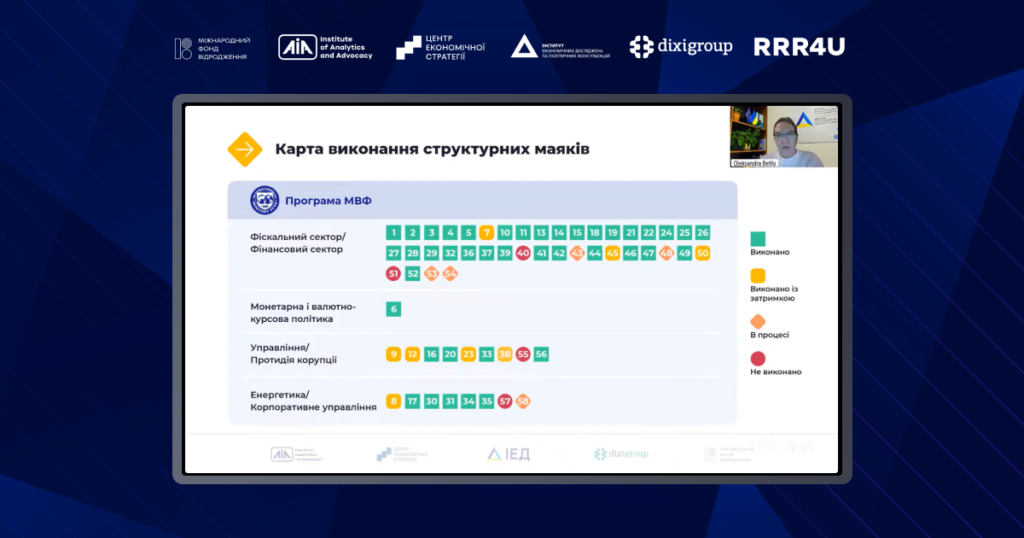Click the red circle beacon number 40
Viewport: 1024px width, 538px height.
[x=523, y=253]
